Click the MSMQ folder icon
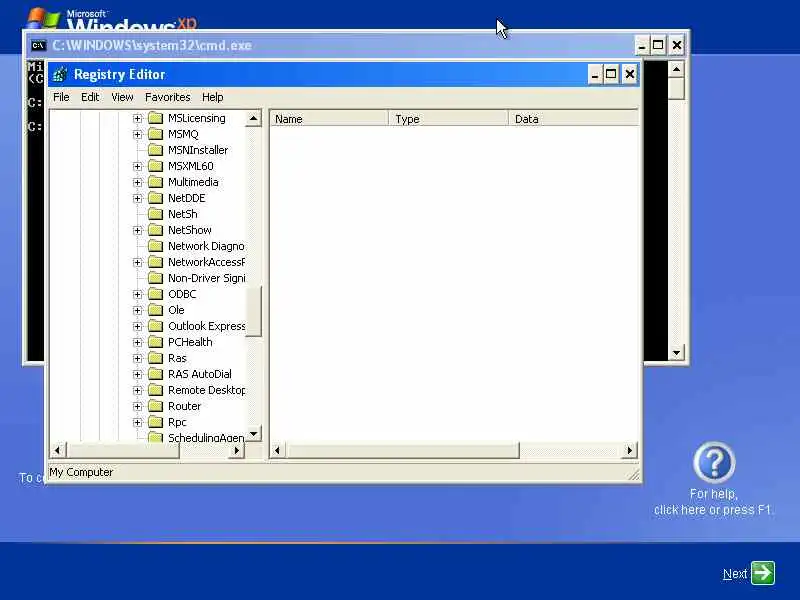 tap(155, 134)
